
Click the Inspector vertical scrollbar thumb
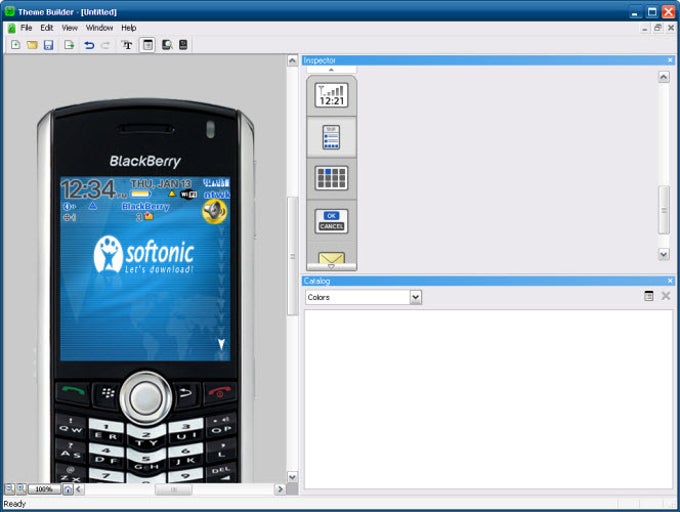pyautogui.click(x=664, y=210)
